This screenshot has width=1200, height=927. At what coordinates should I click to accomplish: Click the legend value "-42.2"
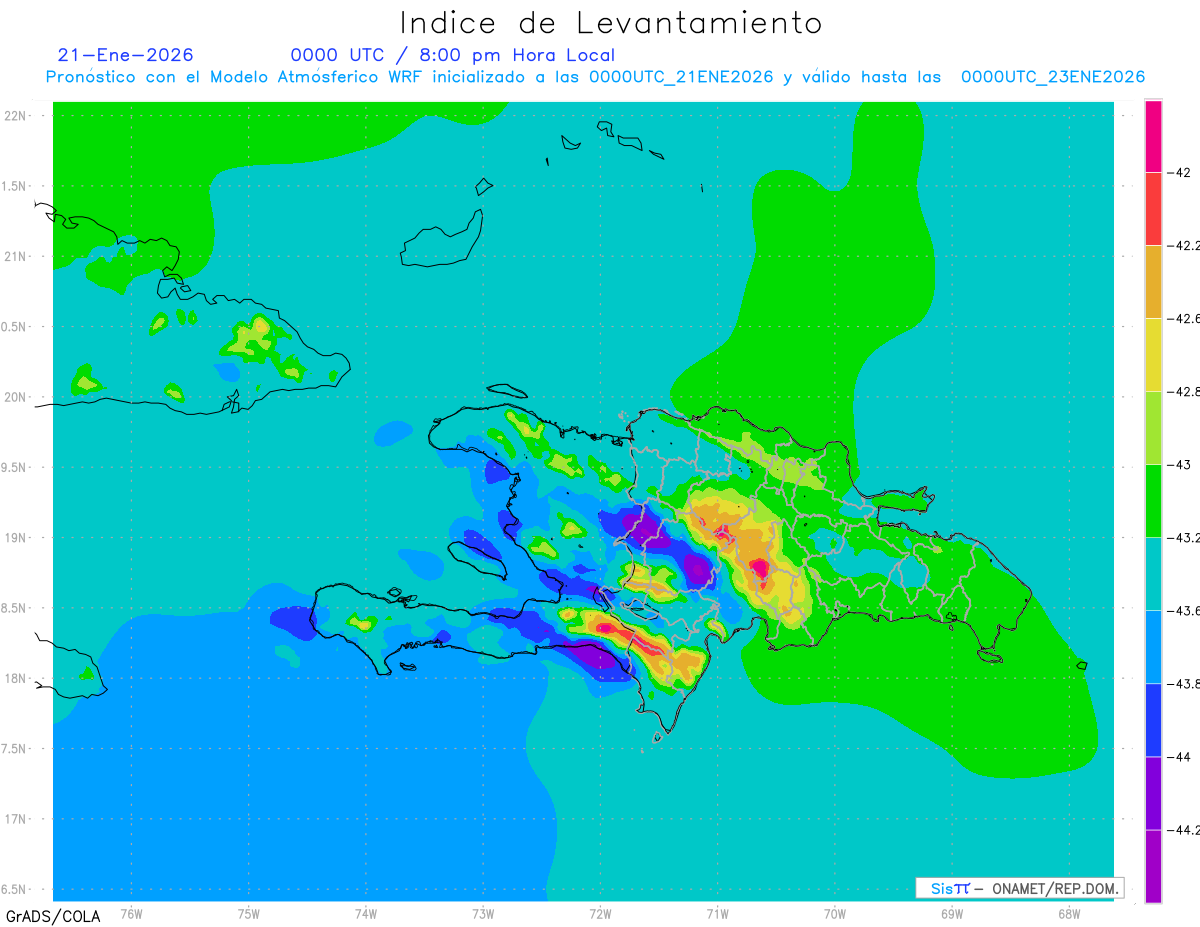pos(1184,245)
